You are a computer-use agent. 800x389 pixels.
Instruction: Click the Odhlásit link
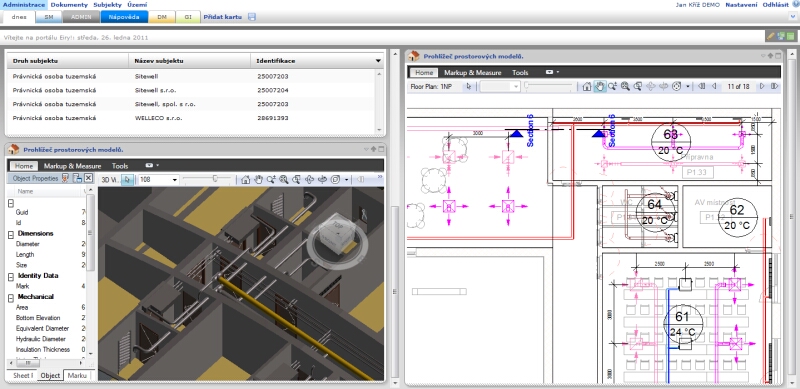(x=776, y=5)
